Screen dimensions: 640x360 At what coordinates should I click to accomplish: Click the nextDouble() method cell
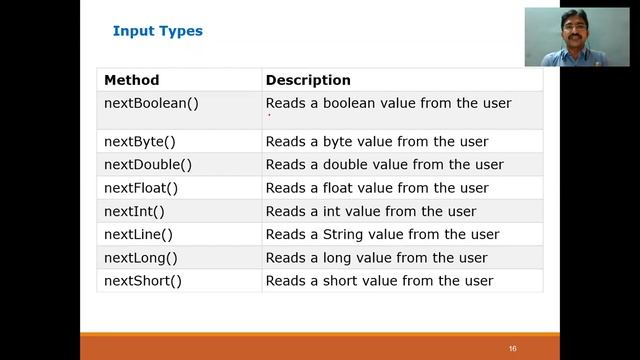(179, 164)
